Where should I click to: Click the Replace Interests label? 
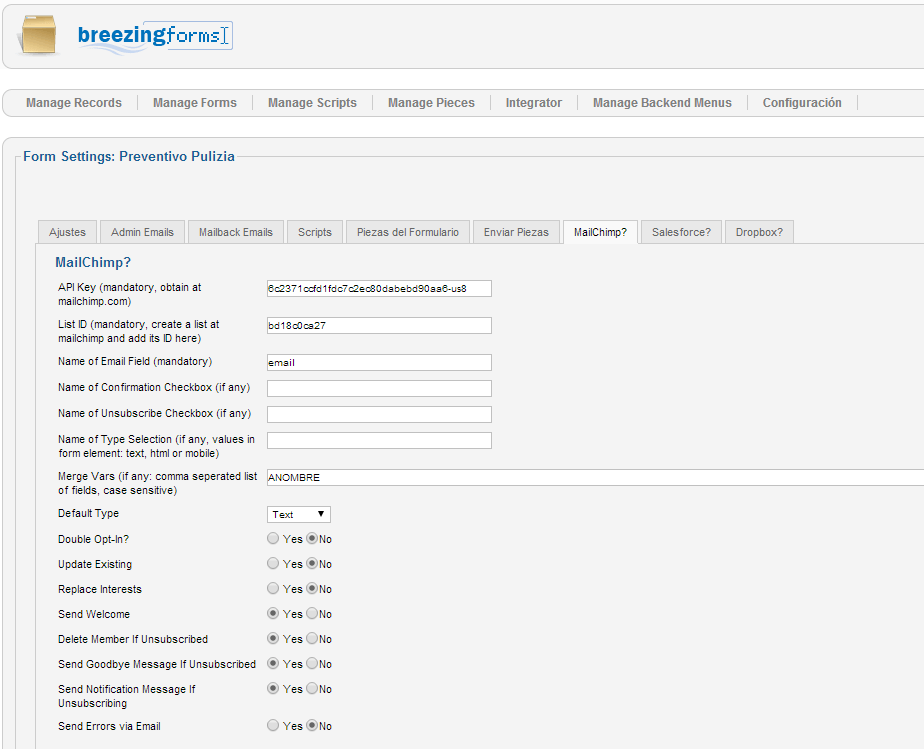tap(100, 589)
